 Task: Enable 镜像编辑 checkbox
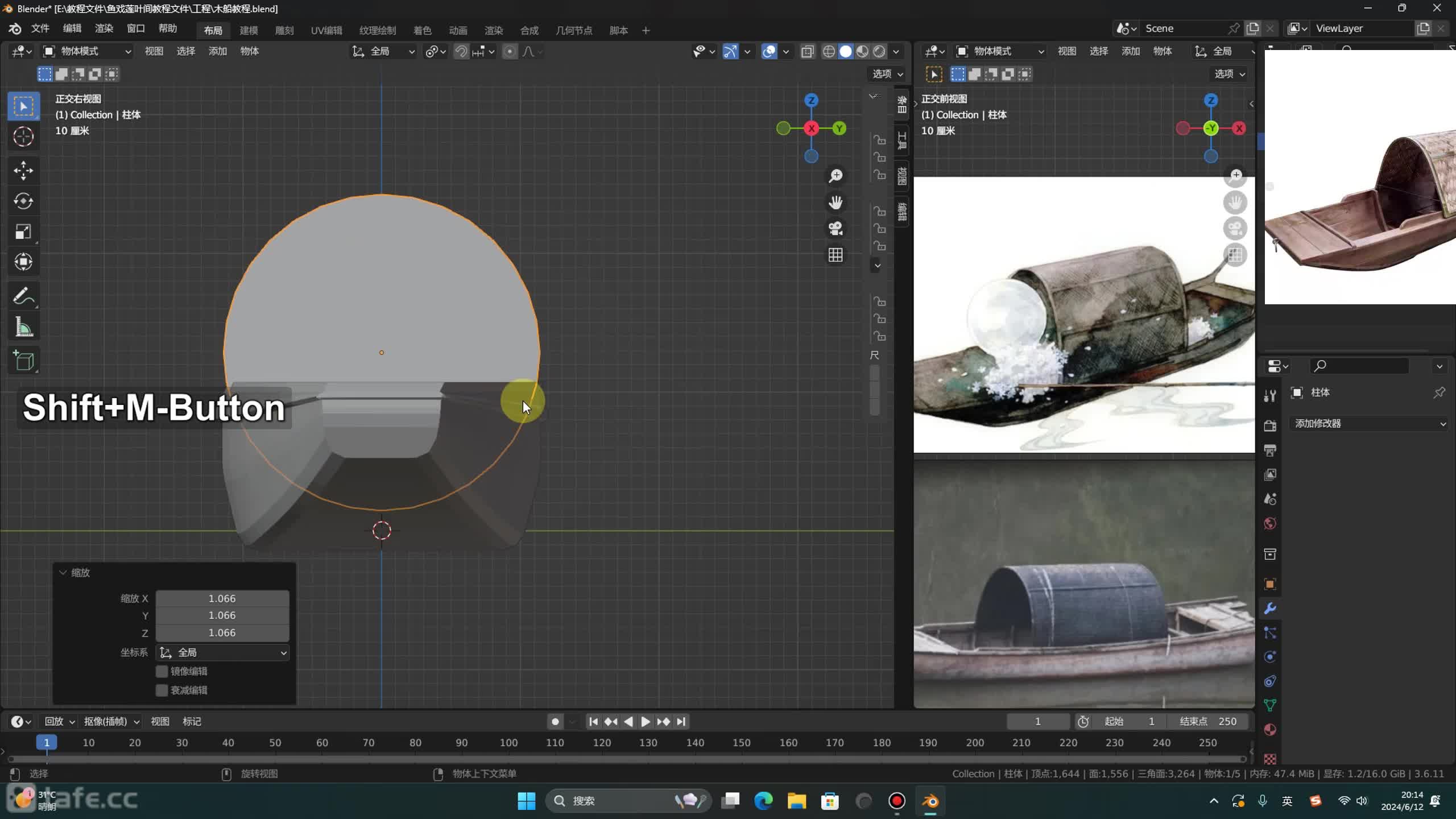(162, 671)
